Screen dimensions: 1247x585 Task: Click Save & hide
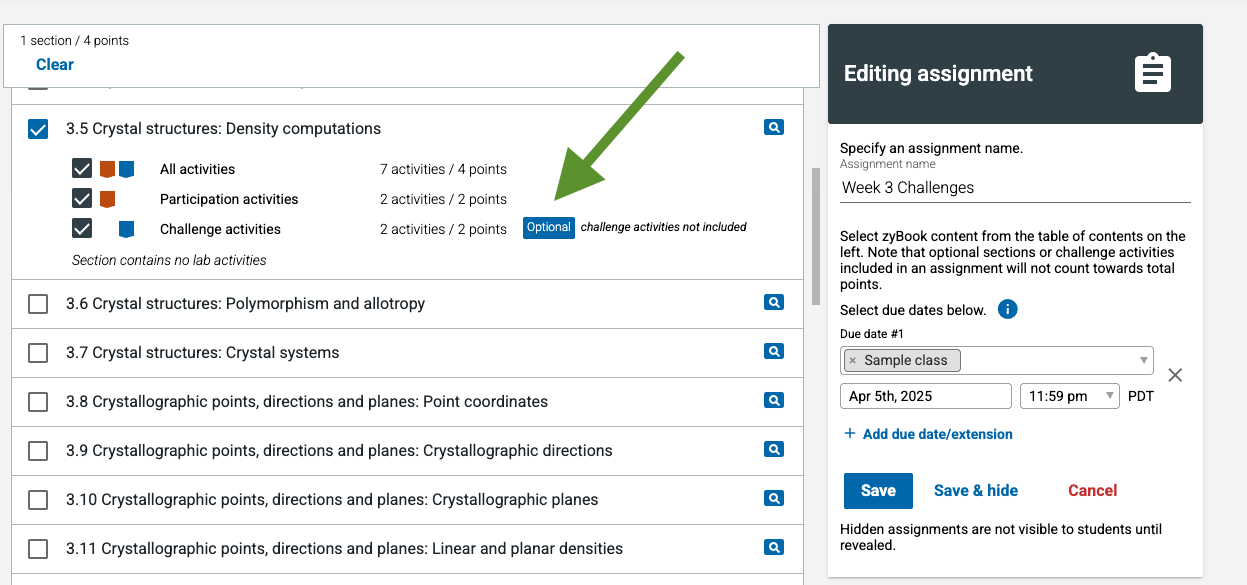(976, 490)
